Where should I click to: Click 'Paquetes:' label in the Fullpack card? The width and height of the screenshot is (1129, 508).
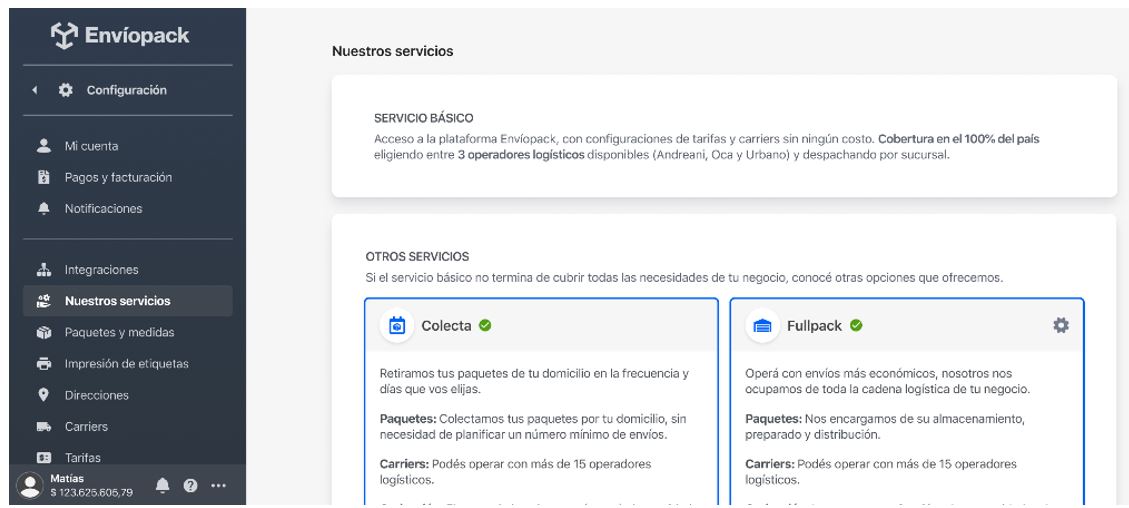click(773, 419)
